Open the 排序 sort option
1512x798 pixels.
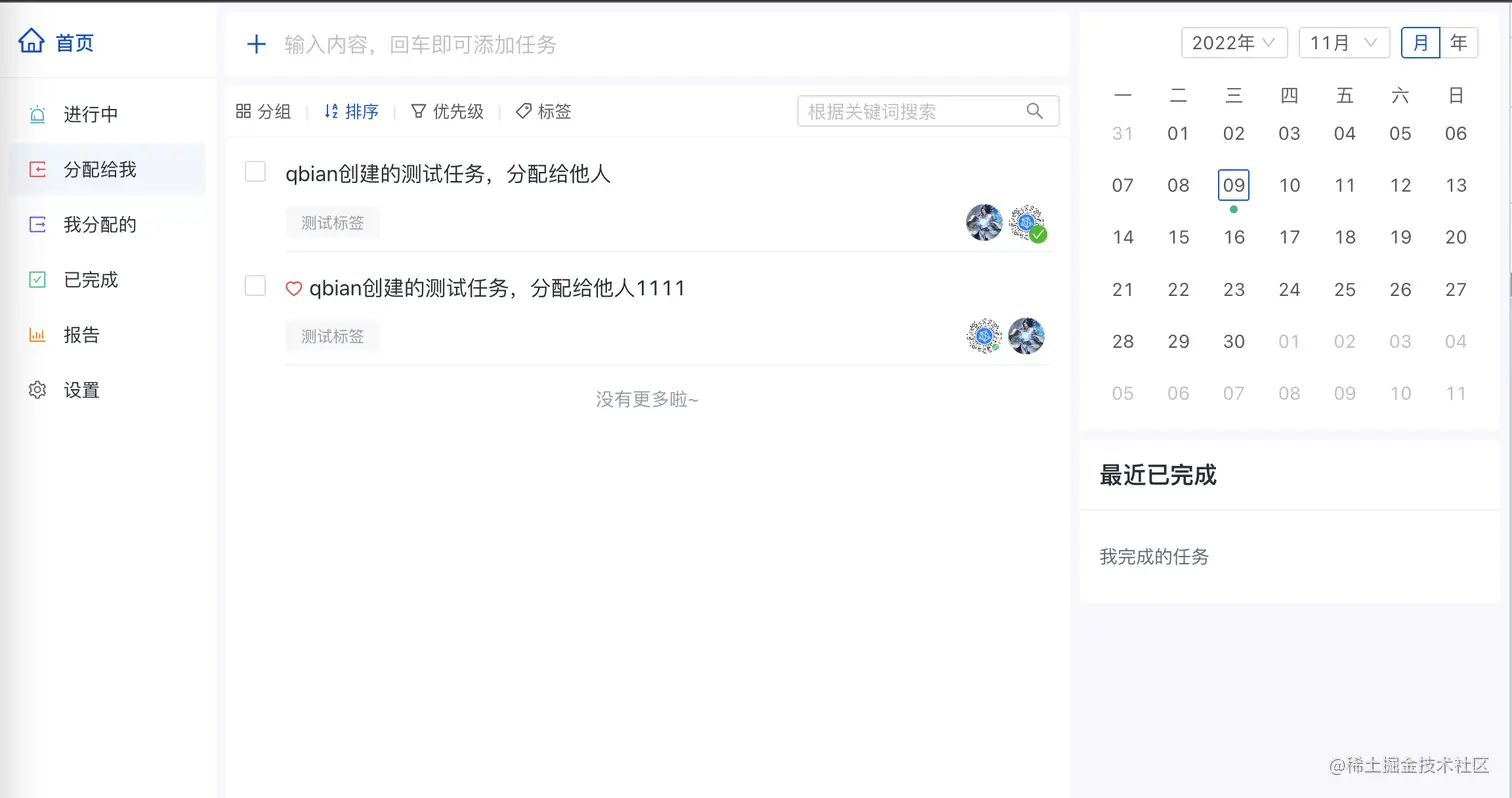tap(352, 112)
